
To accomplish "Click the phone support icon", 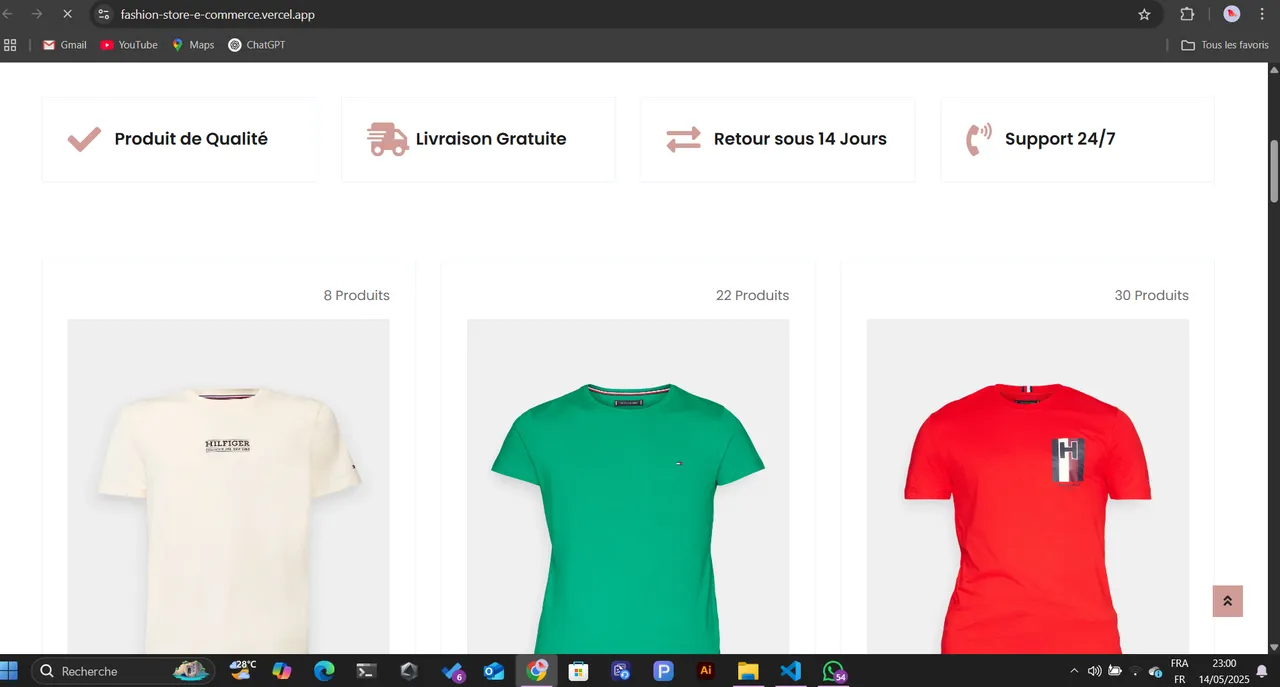I will (978, 139).
